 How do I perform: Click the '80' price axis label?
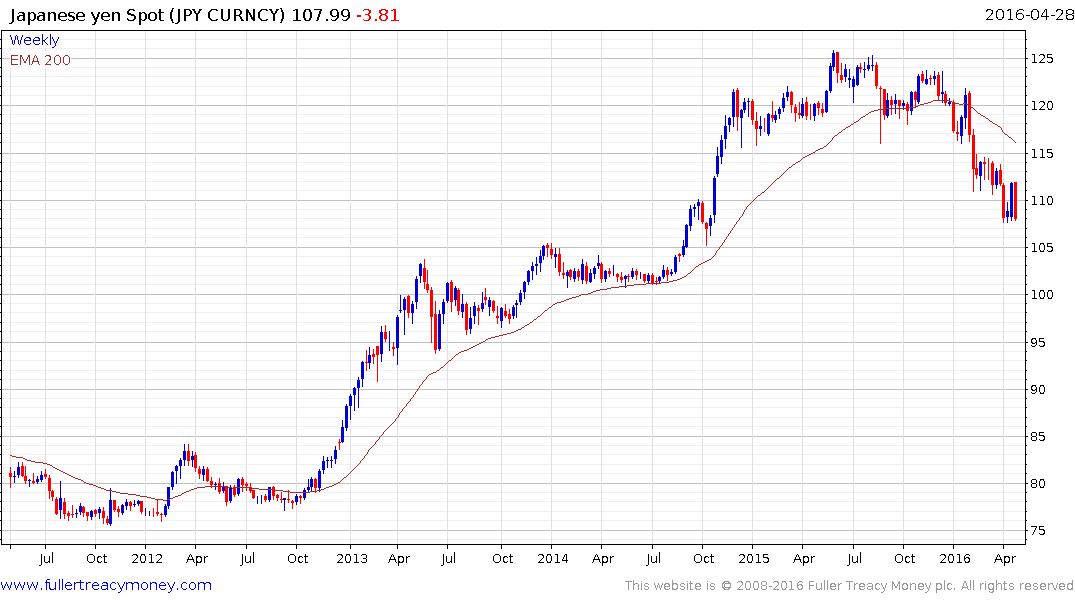pos(1039,483)
